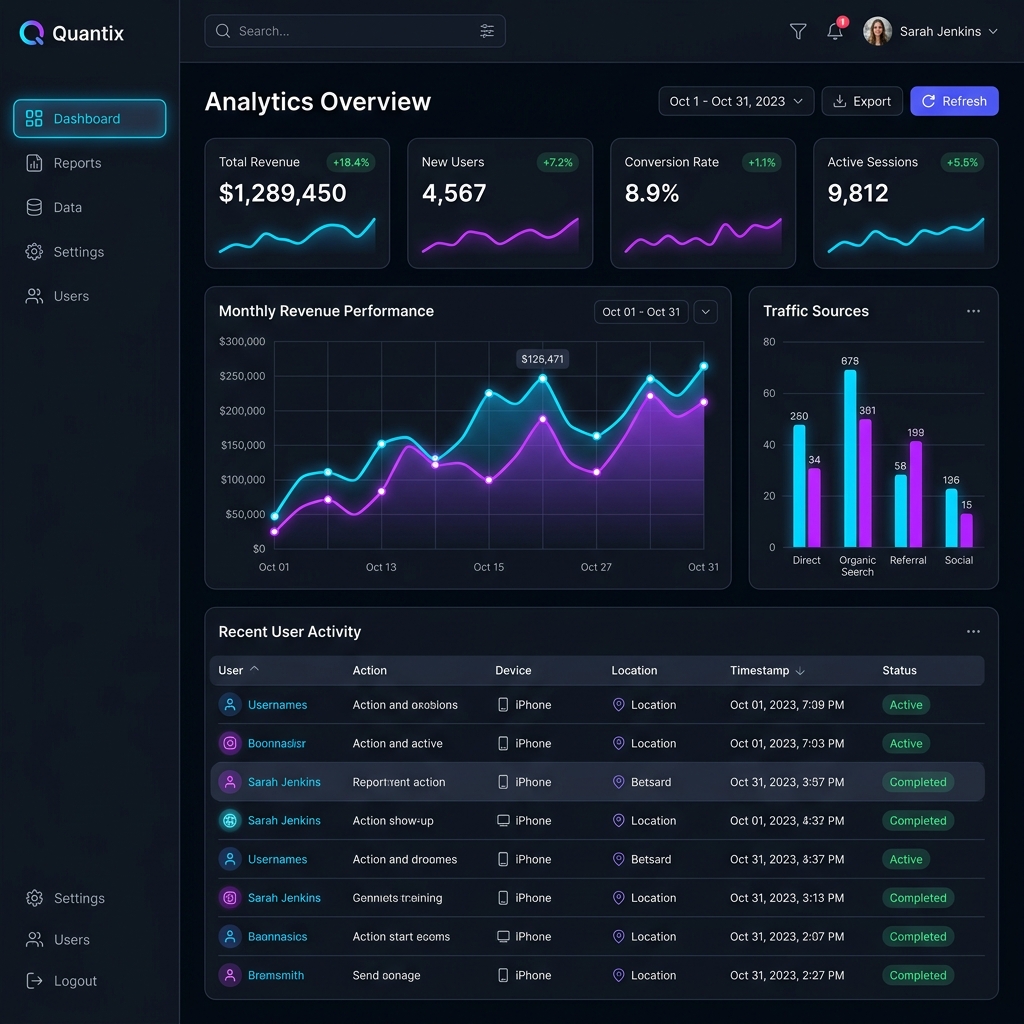This screenshot has height=1024, width=1024.
Task: Open the Total Revenue card
Action: point(297,203)
